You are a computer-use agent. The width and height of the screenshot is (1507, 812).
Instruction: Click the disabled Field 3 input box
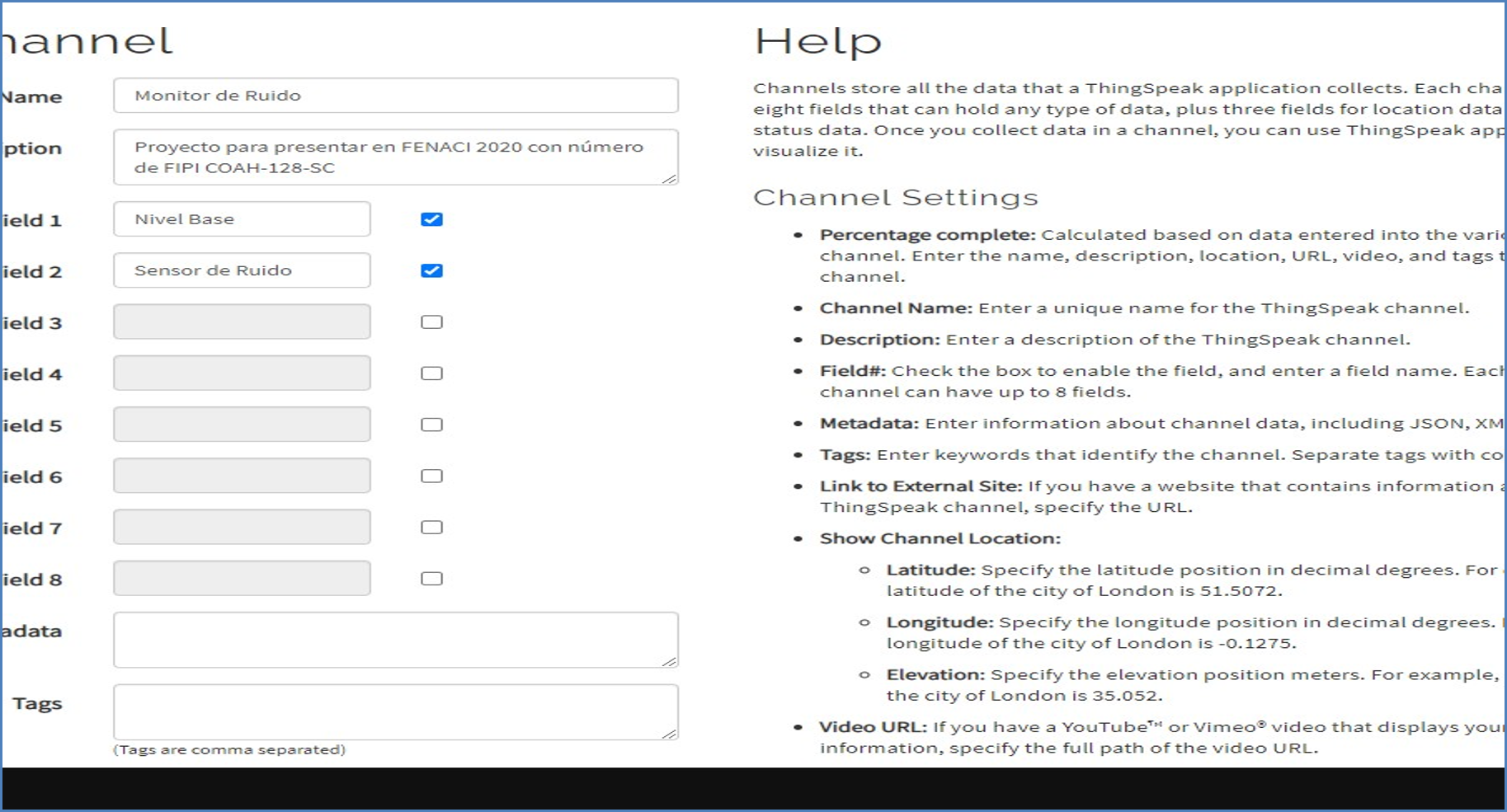(x=242, y=322)
